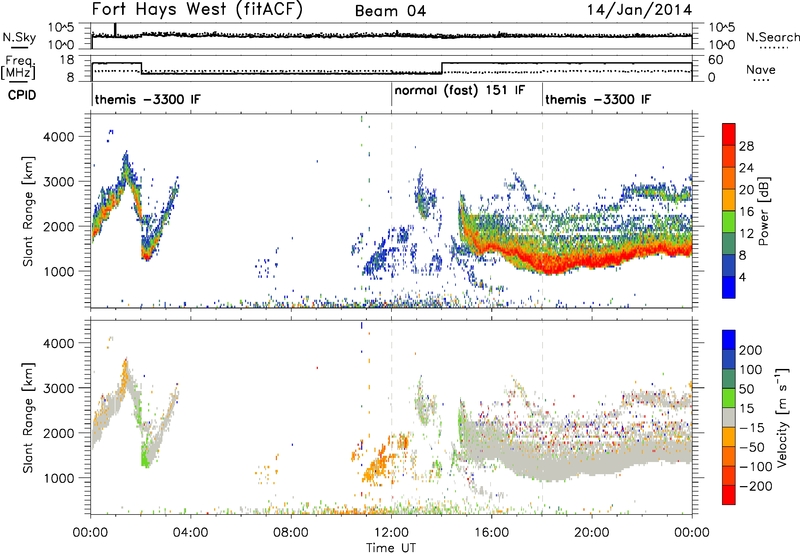Select the "Power [dB]" colorbar title

click(x=763, y=211)
